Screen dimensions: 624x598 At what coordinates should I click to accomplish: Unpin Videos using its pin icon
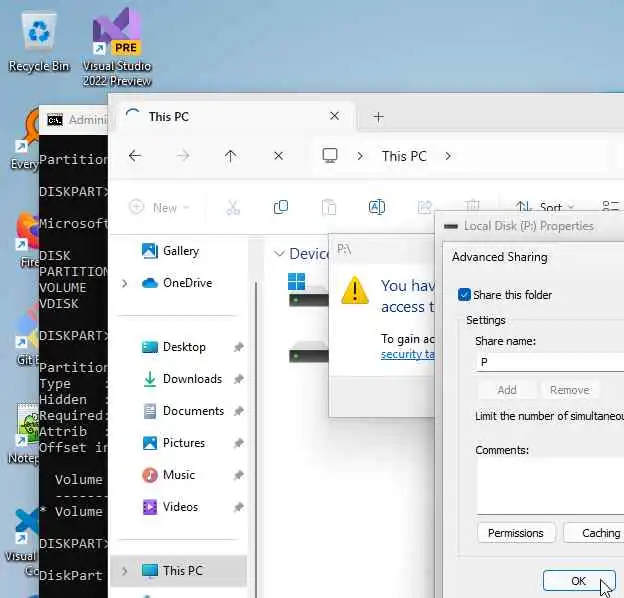coord(238,507)
